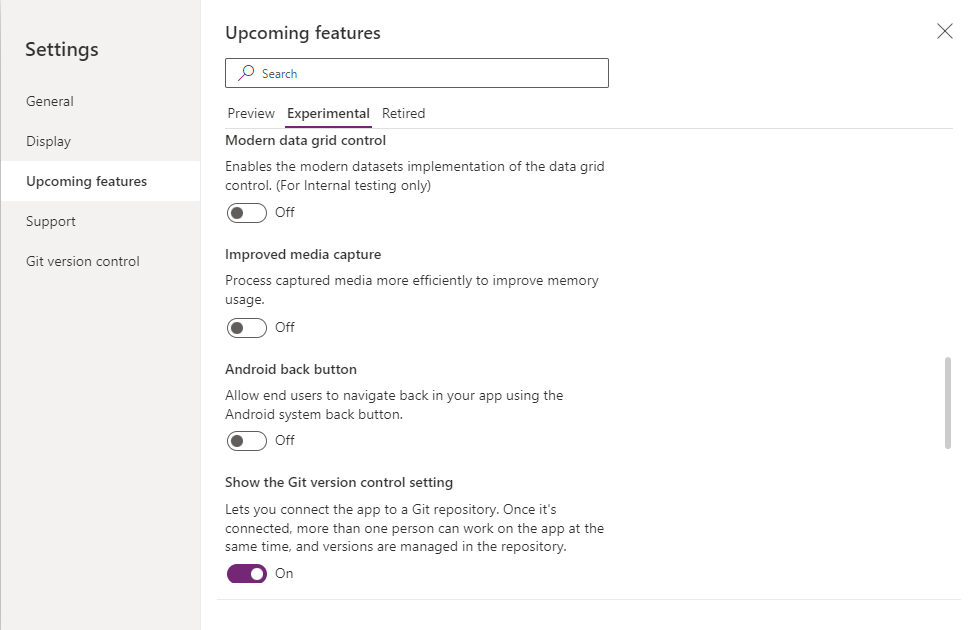Turn on the Modern data grid control toggle

pyautogui.click(x=246, y=212)
